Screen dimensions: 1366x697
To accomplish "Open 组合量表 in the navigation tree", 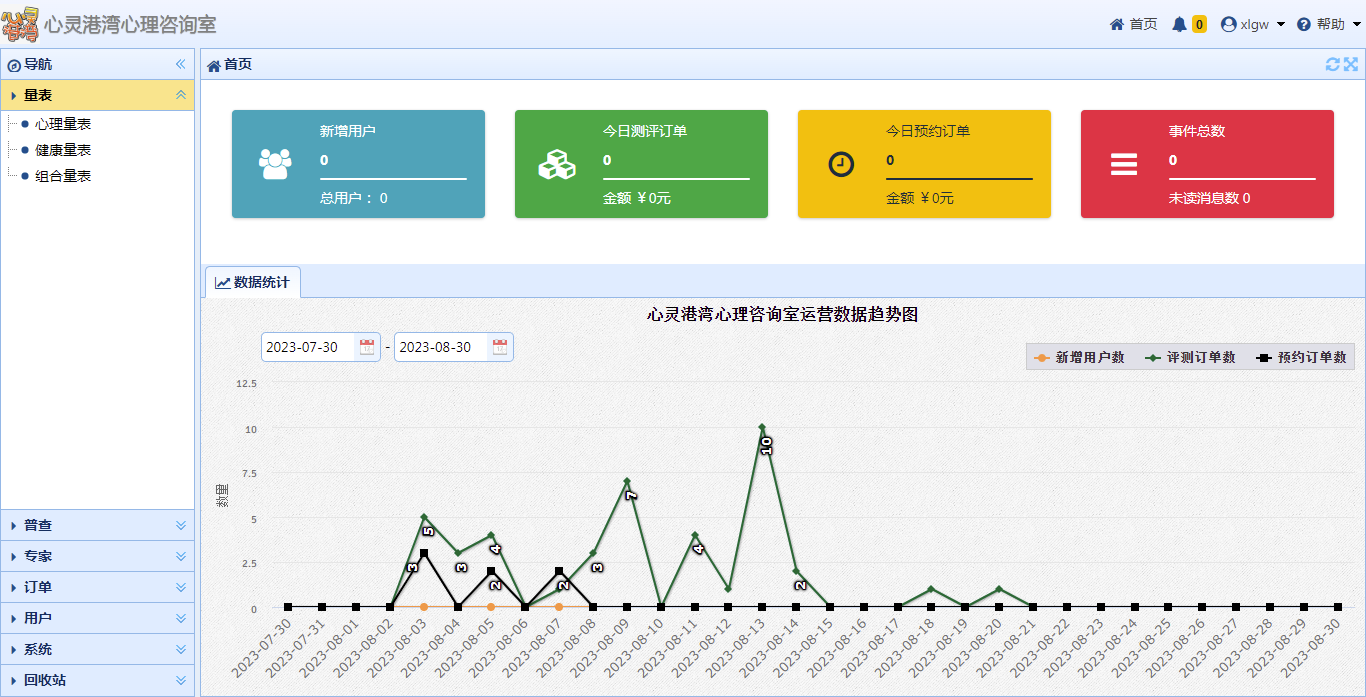I will point(63,176).
